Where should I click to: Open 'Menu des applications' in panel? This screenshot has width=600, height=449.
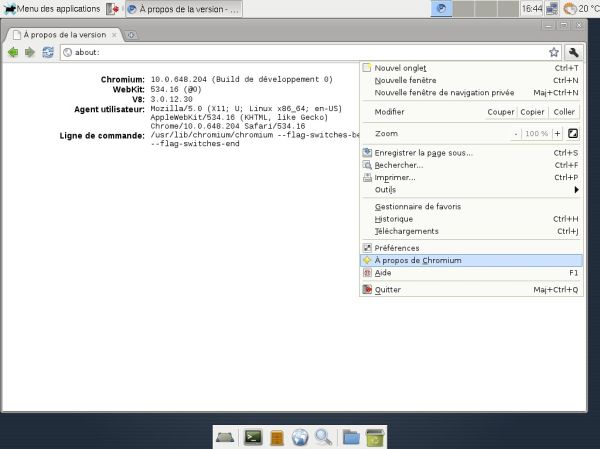52,8
